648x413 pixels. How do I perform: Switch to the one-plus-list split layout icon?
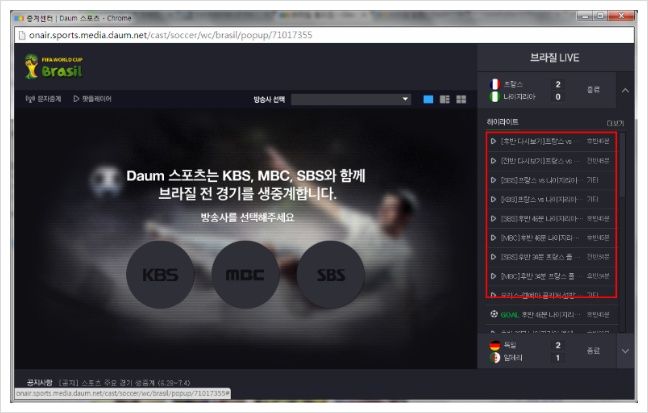[x=445, y=99]
